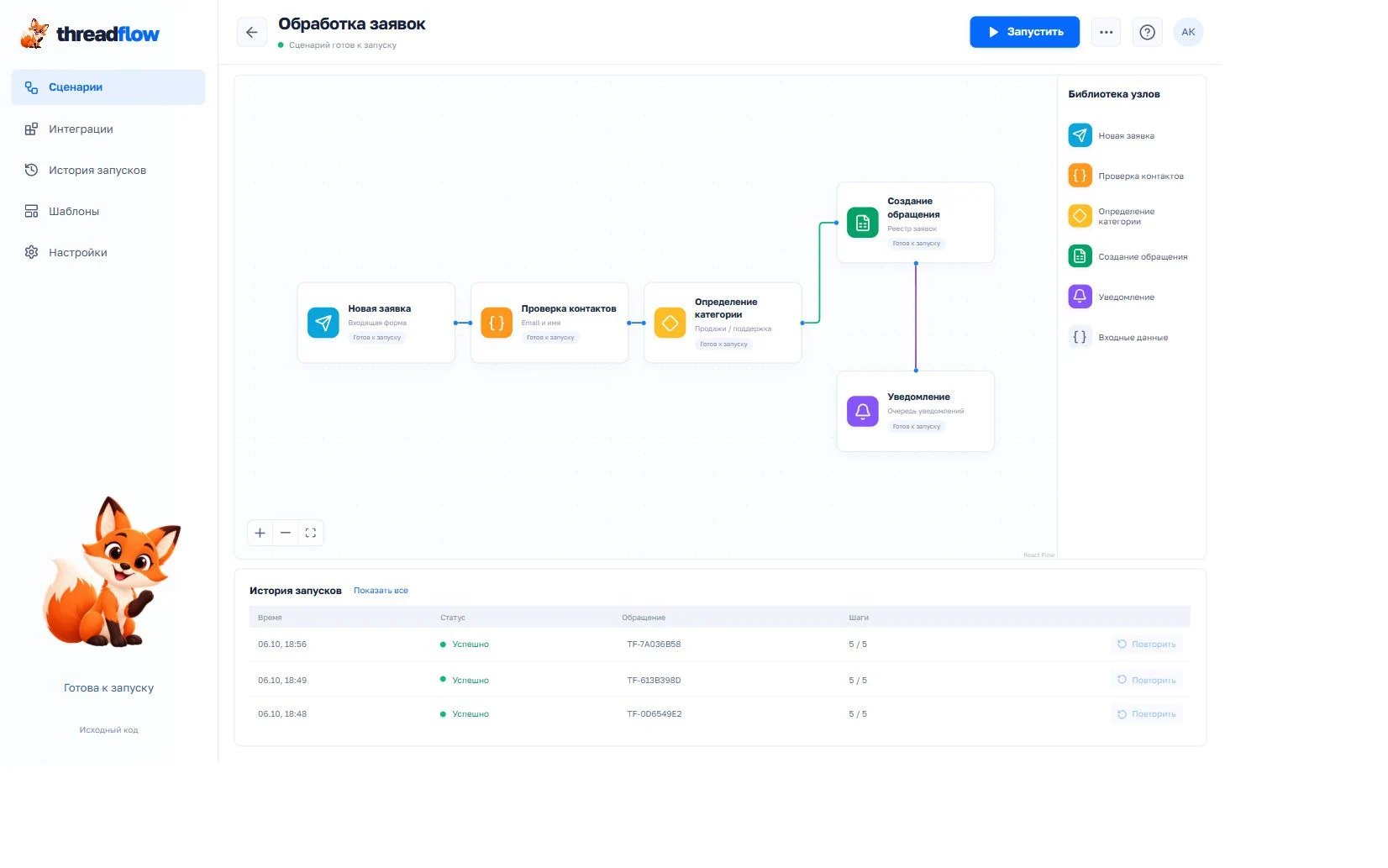
Task: Select the Проверка контактов library node icon
Action: [1080, 176]
